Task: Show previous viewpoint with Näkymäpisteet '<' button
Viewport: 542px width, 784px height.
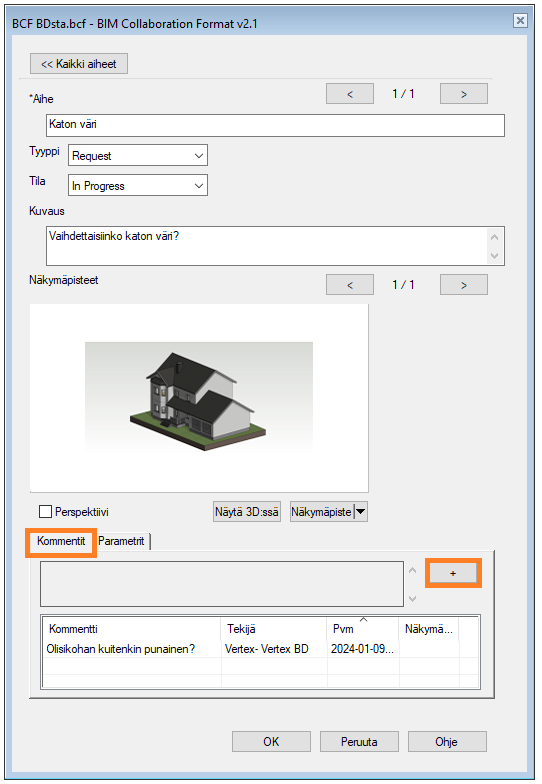Action: [350, 284]
